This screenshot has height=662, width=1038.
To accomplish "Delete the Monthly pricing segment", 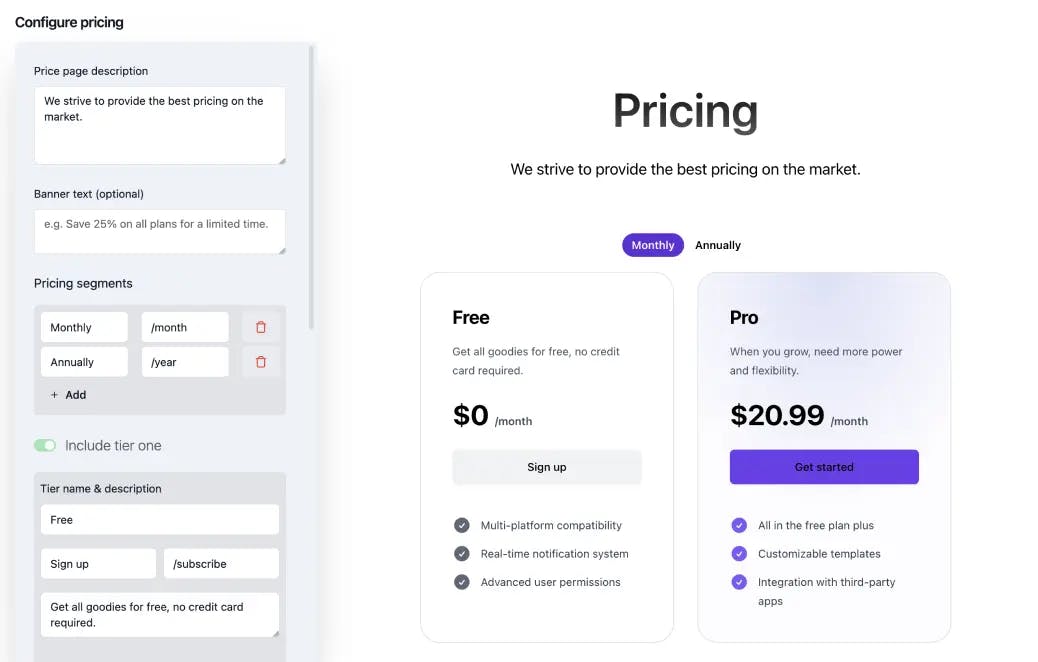I will click(x=260, y=326).
